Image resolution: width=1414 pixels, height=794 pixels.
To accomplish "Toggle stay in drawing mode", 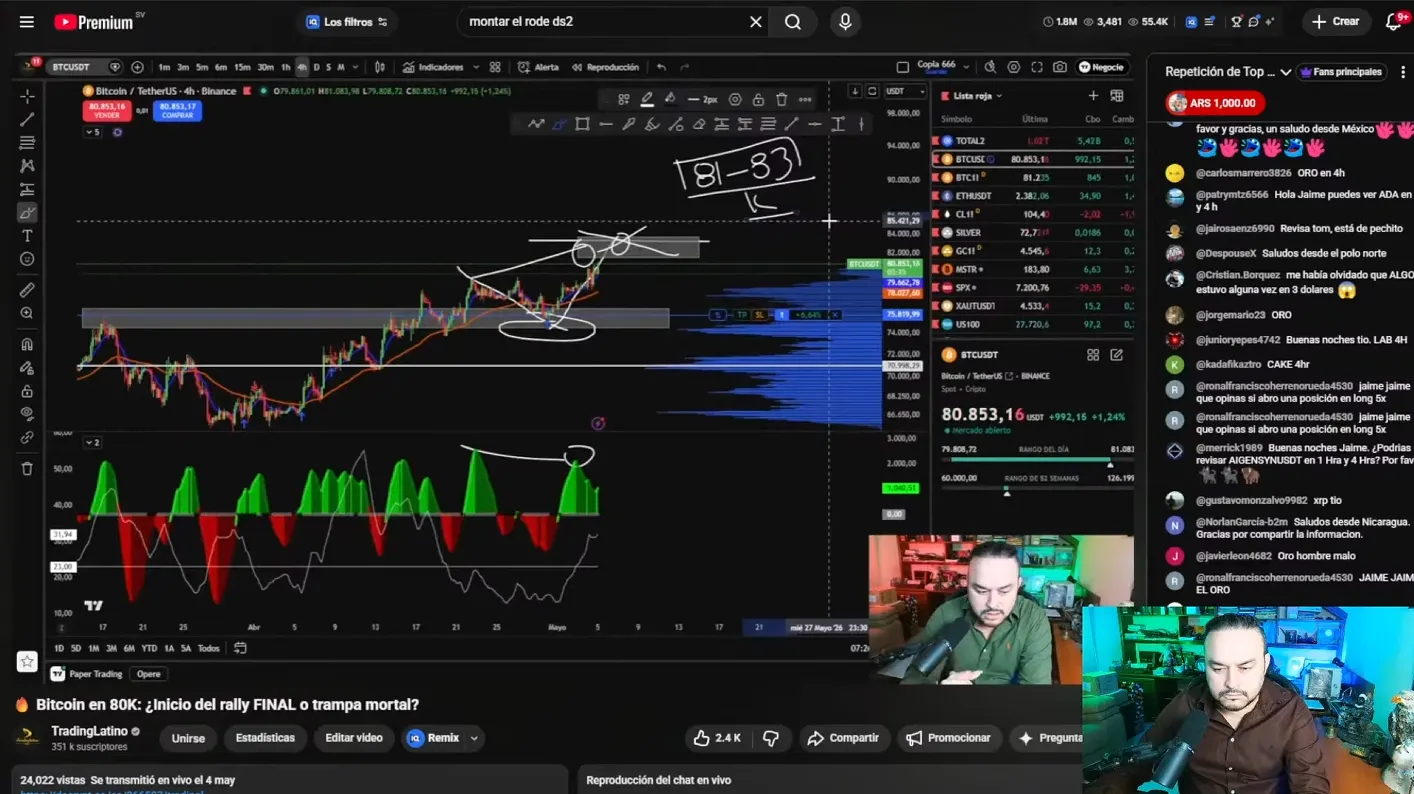I will 27,367.
